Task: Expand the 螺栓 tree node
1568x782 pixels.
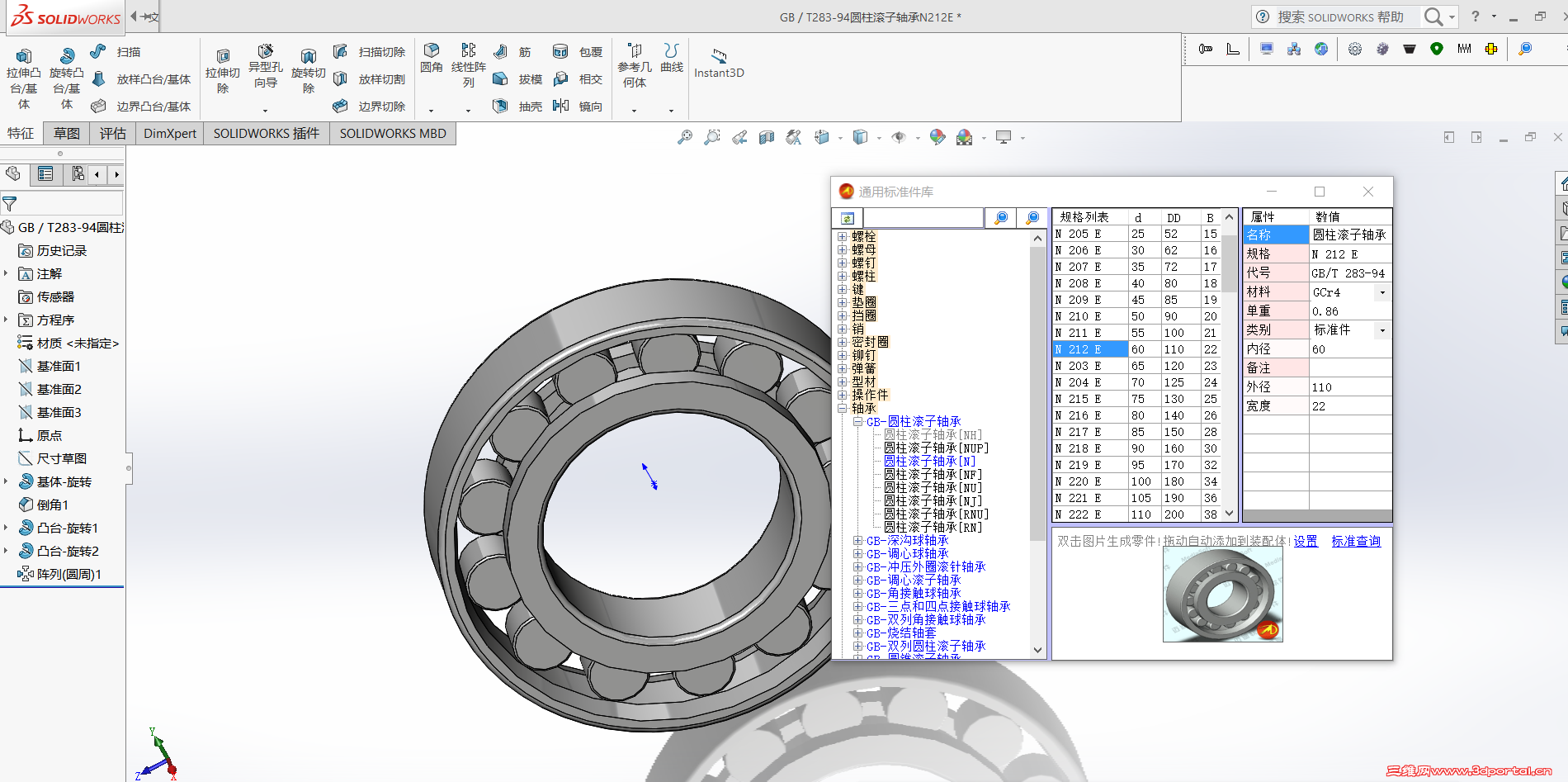Action: (x=843, y=237)
